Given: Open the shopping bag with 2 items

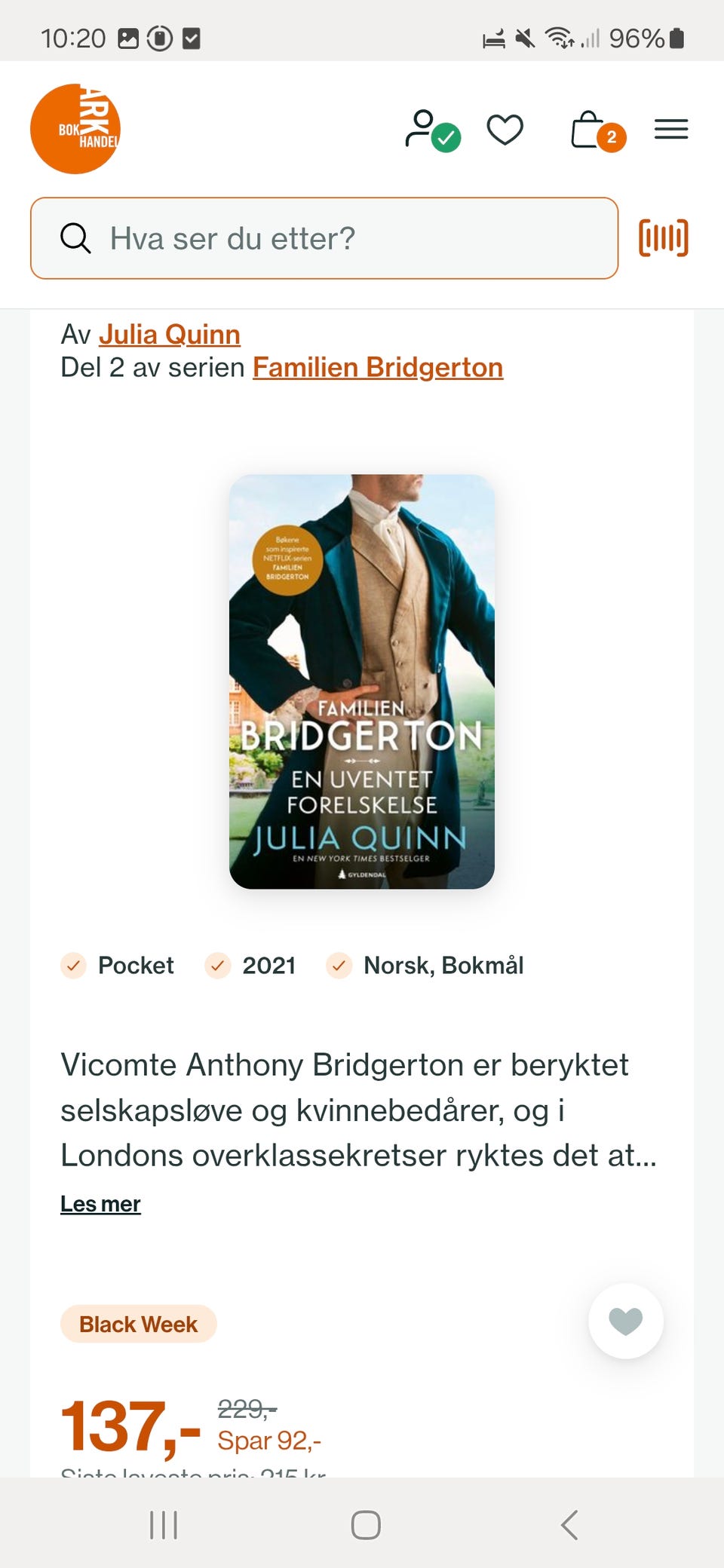Looking at the screenshot, I should click(x=597, y=130).
